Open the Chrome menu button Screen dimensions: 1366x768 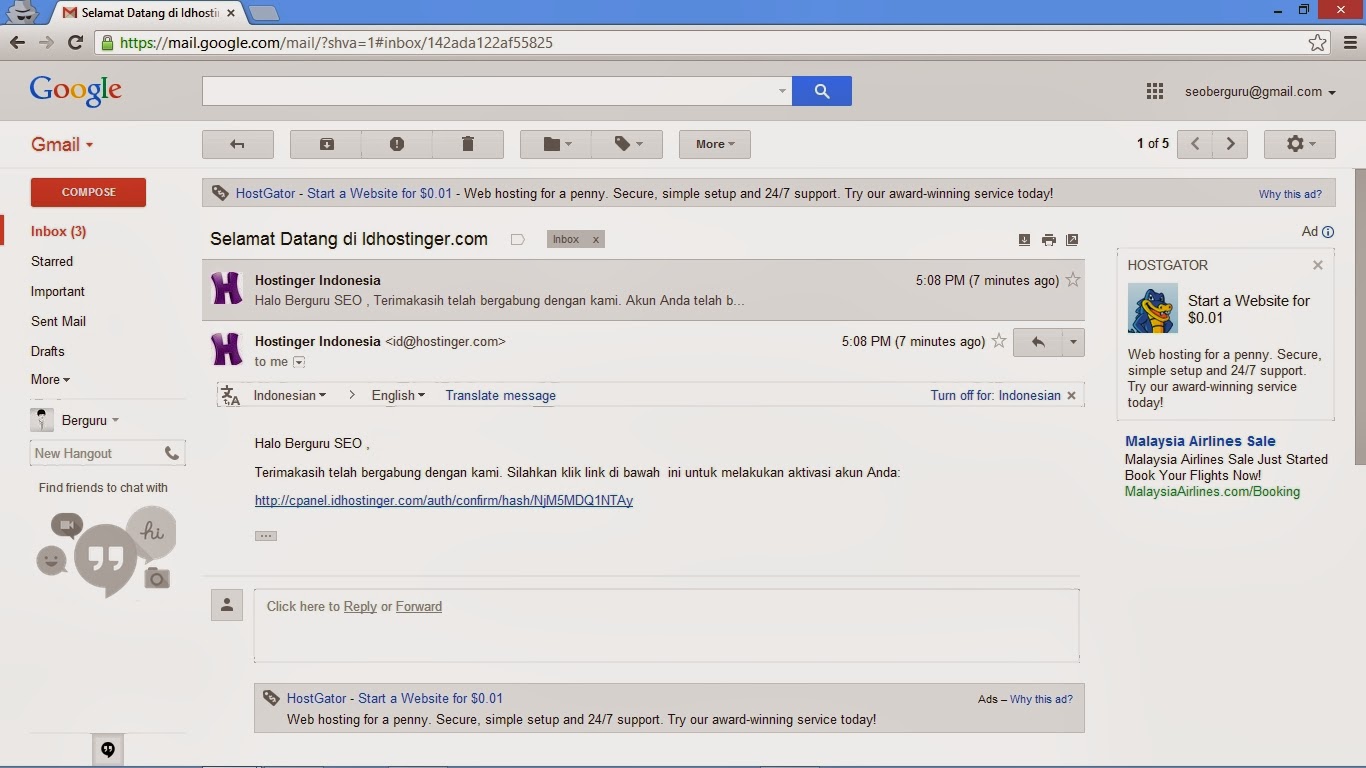click(1349, 42)
